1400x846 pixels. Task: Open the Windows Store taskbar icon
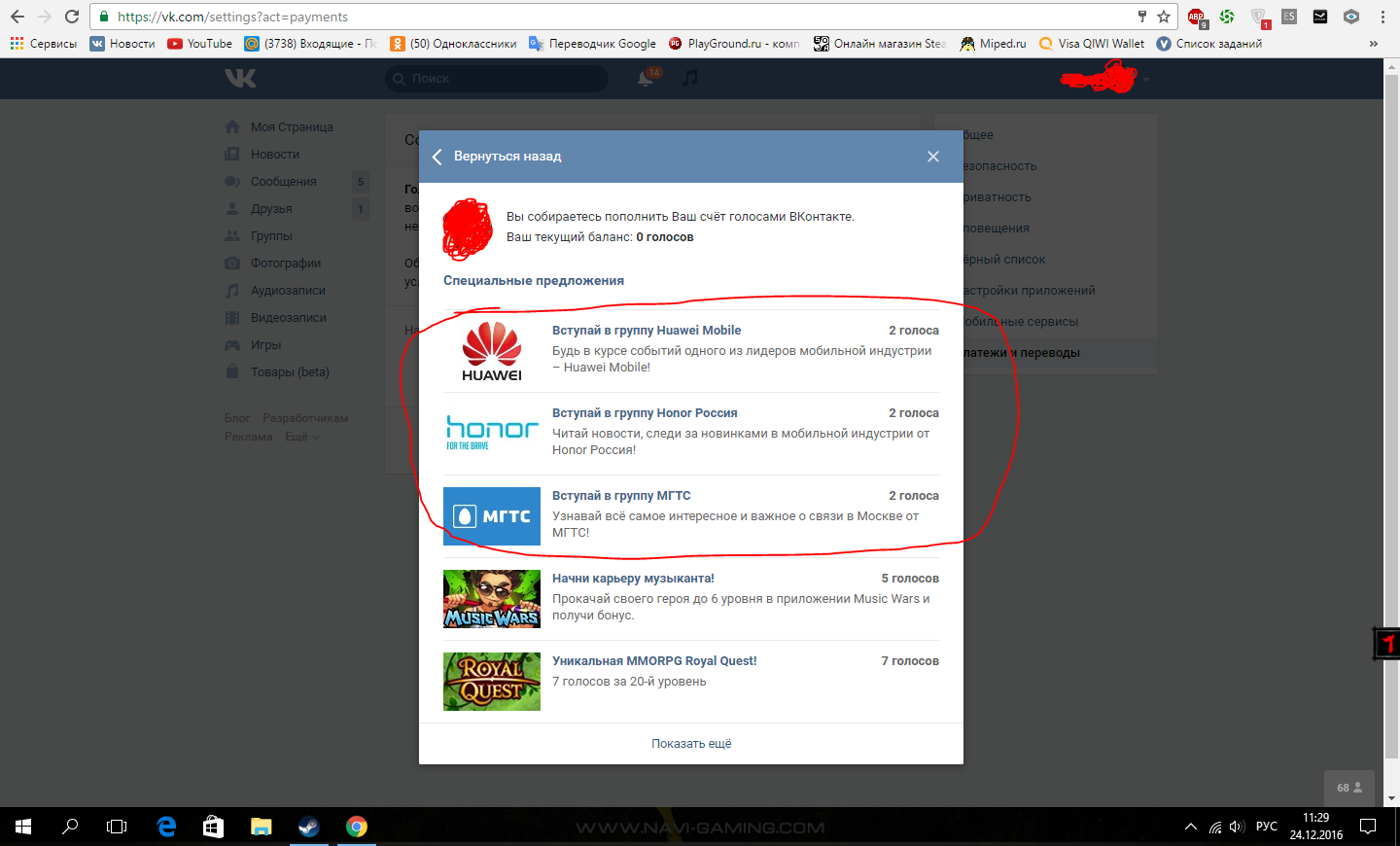[x=214, y=827]
